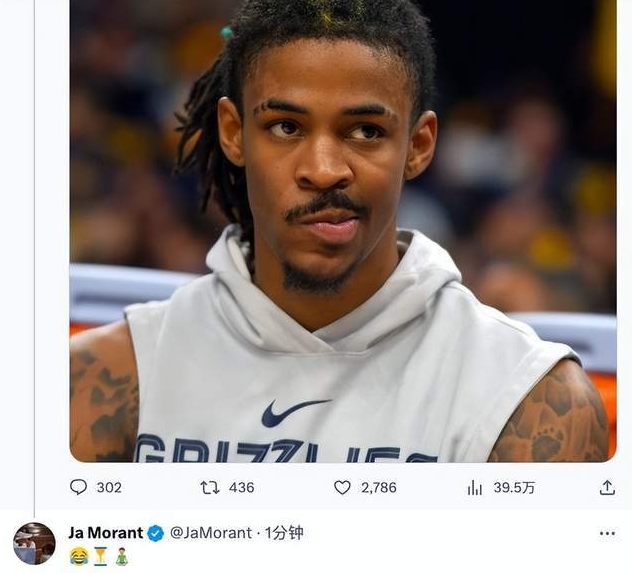Open the Ja Morant display name link
This screenshot has height=573, width=632.
click(x=106, y=533)
